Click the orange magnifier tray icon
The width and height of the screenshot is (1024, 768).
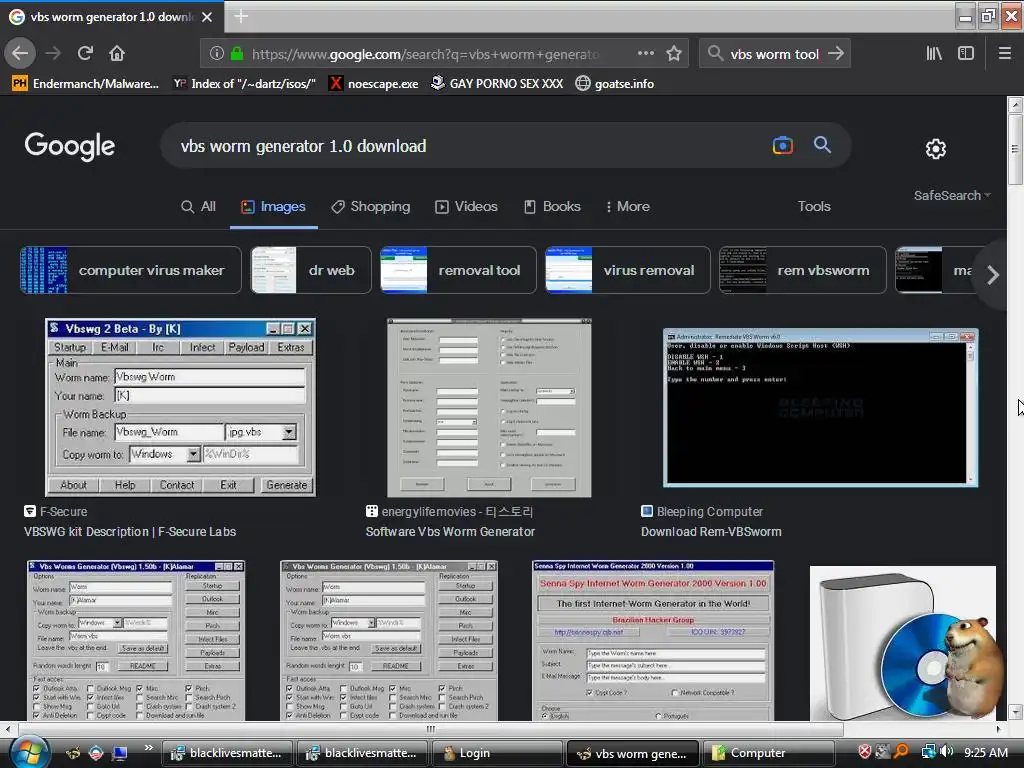tap(901, 752)
